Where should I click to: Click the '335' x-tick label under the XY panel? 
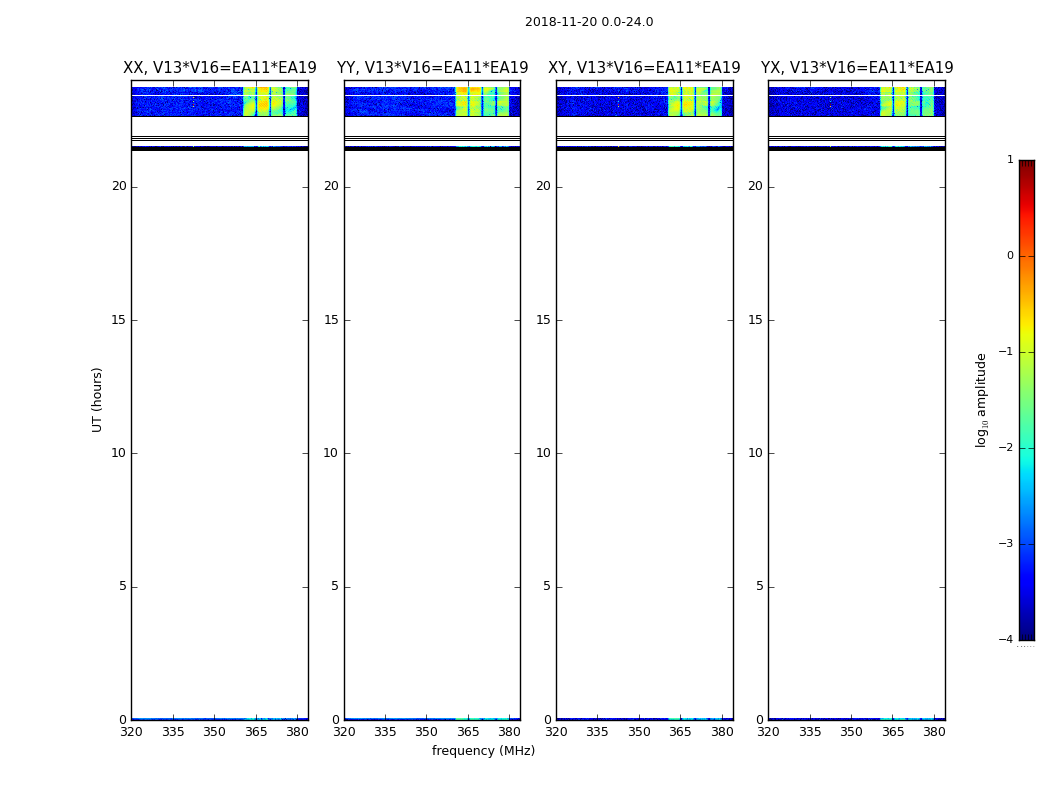tap(597, 732)
